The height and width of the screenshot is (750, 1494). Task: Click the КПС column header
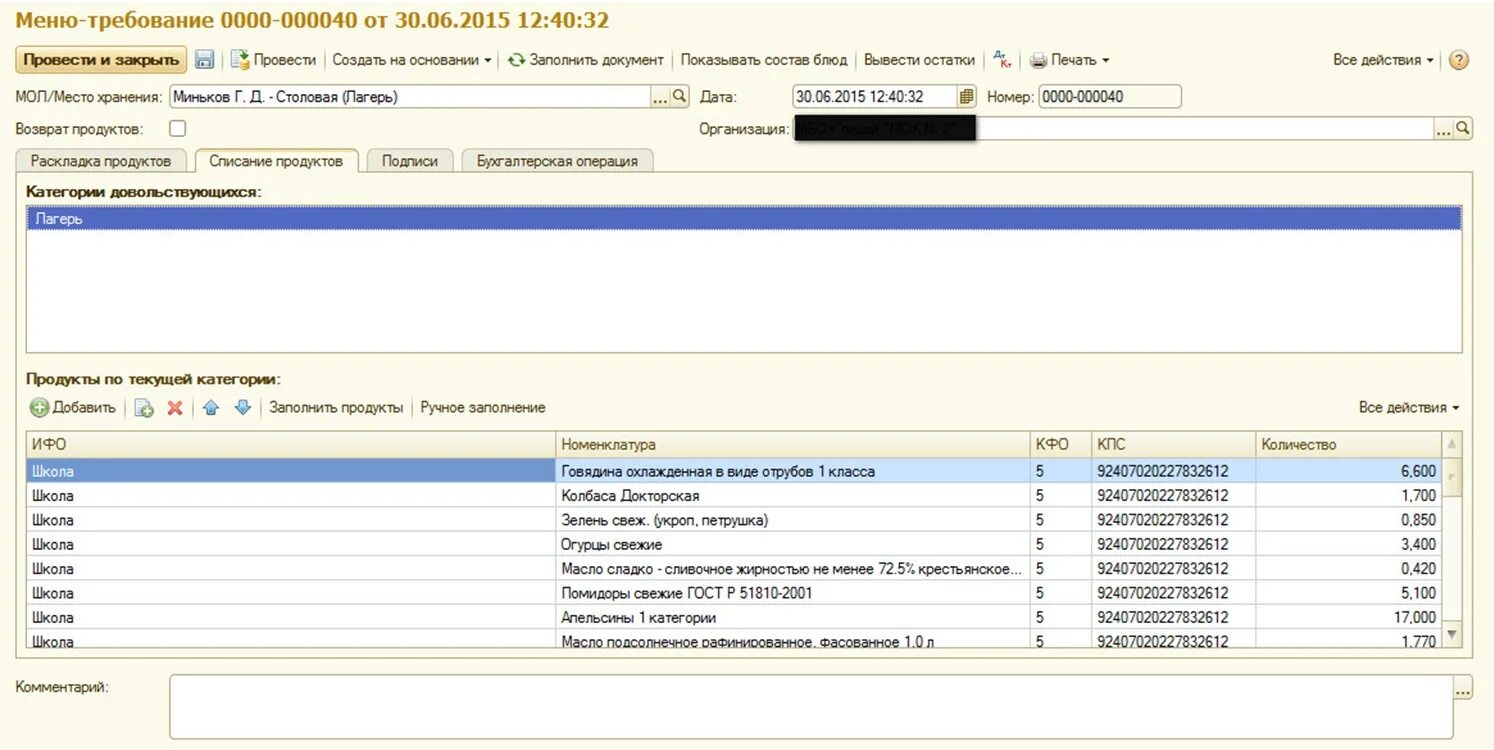1173,445
